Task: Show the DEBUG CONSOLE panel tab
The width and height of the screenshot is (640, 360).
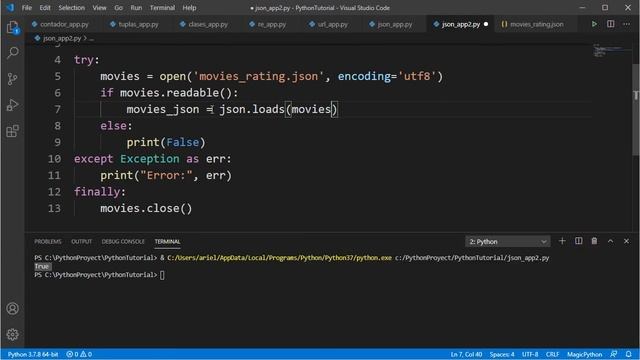Action: pyautogui.click(x=123, y=242)
